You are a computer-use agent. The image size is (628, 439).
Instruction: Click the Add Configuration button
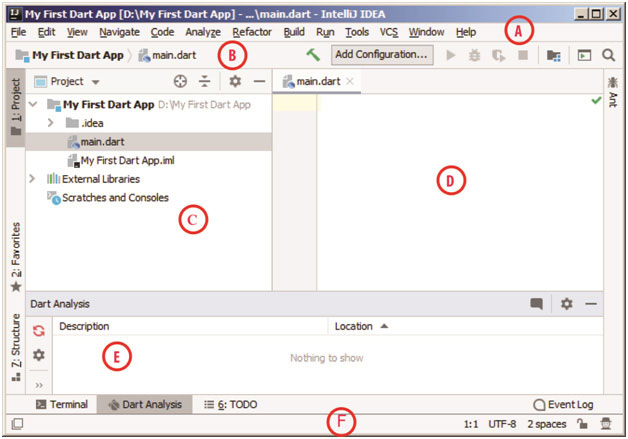381,55
